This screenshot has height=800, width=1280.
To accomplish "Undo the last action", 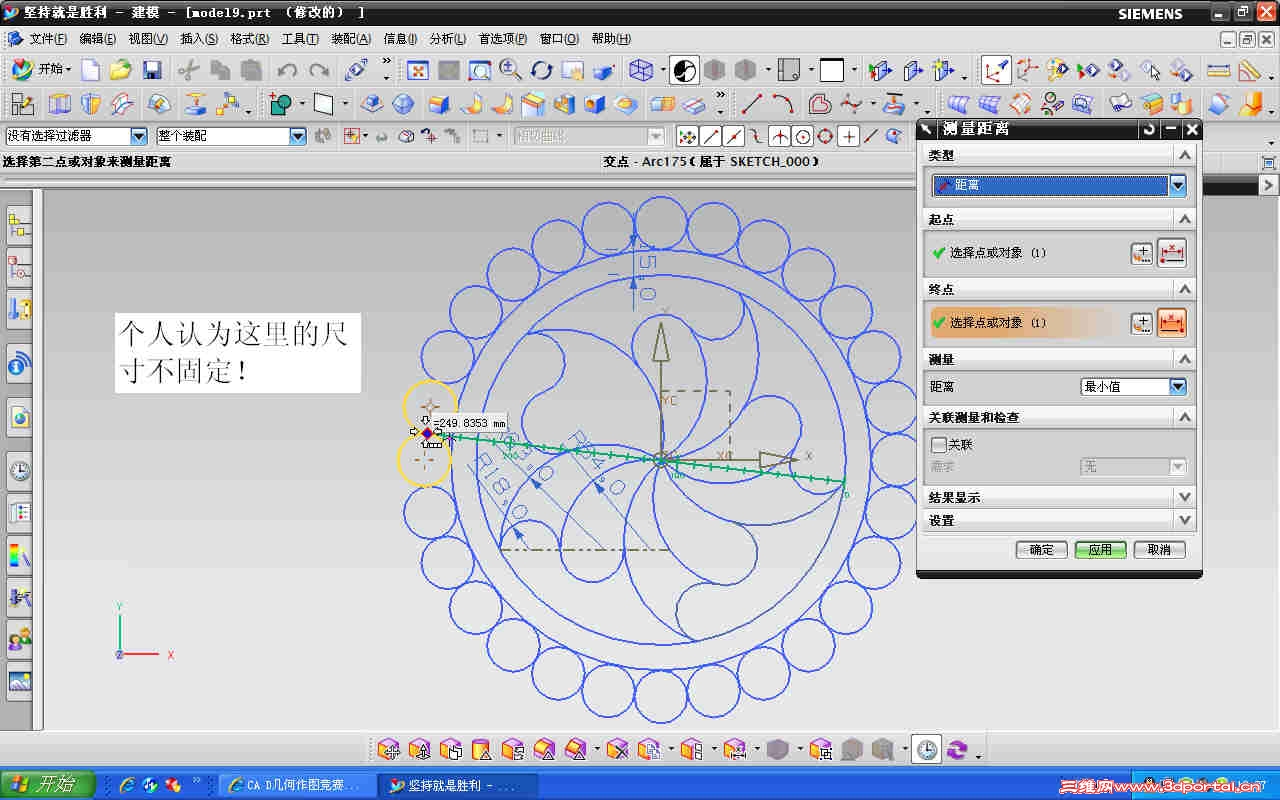I will [287, 70].
